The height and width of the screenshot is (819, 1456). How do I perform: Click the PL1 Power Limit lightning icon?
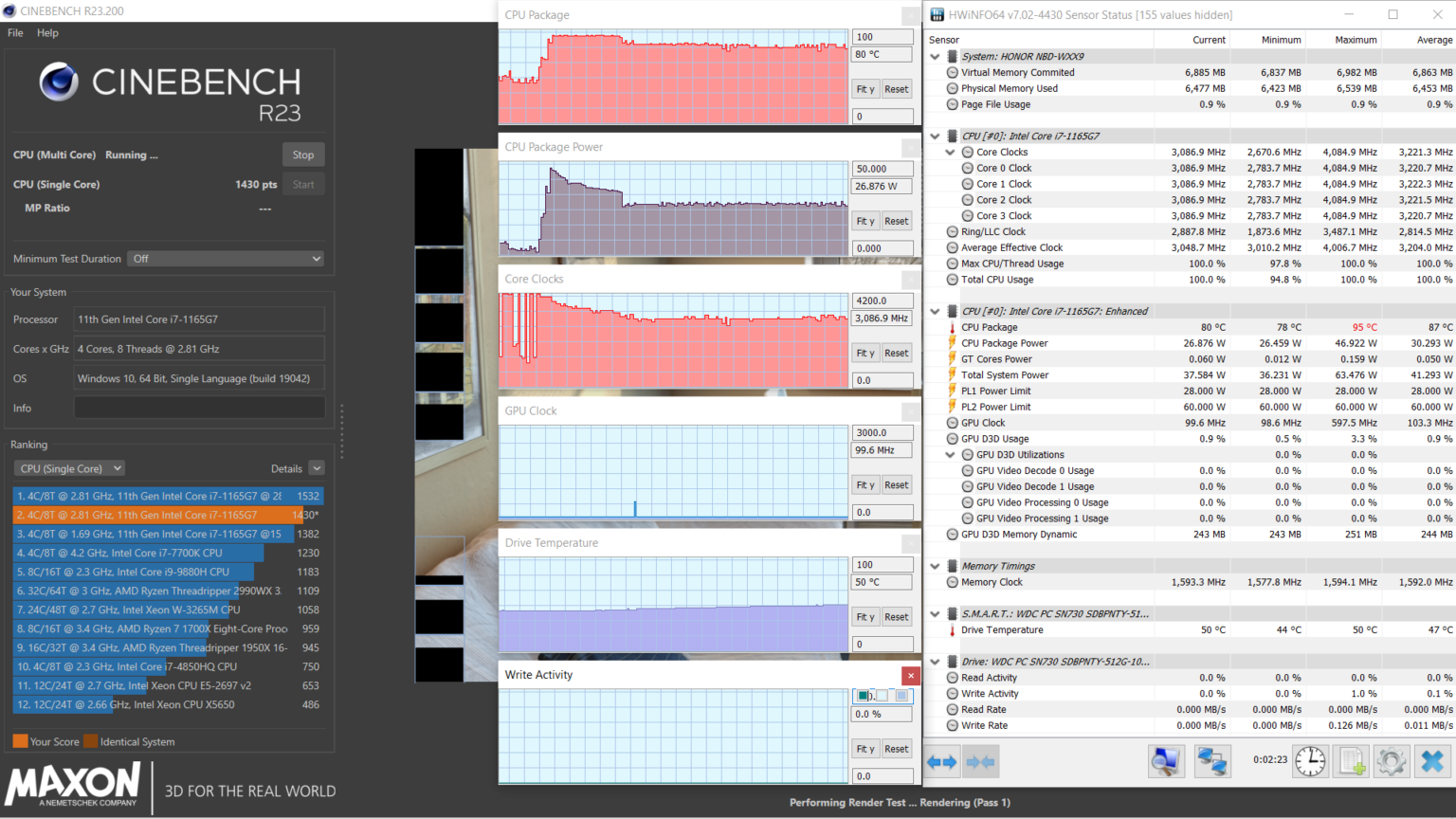pyautogui.click(x=952, y=391)
